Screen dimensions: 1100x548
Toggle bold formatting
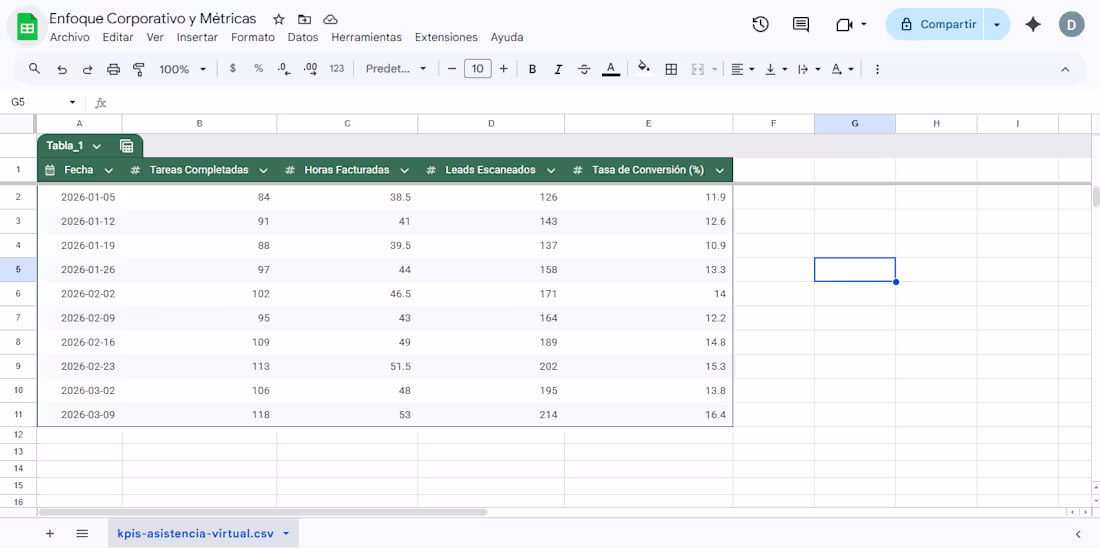coord(532,69)
